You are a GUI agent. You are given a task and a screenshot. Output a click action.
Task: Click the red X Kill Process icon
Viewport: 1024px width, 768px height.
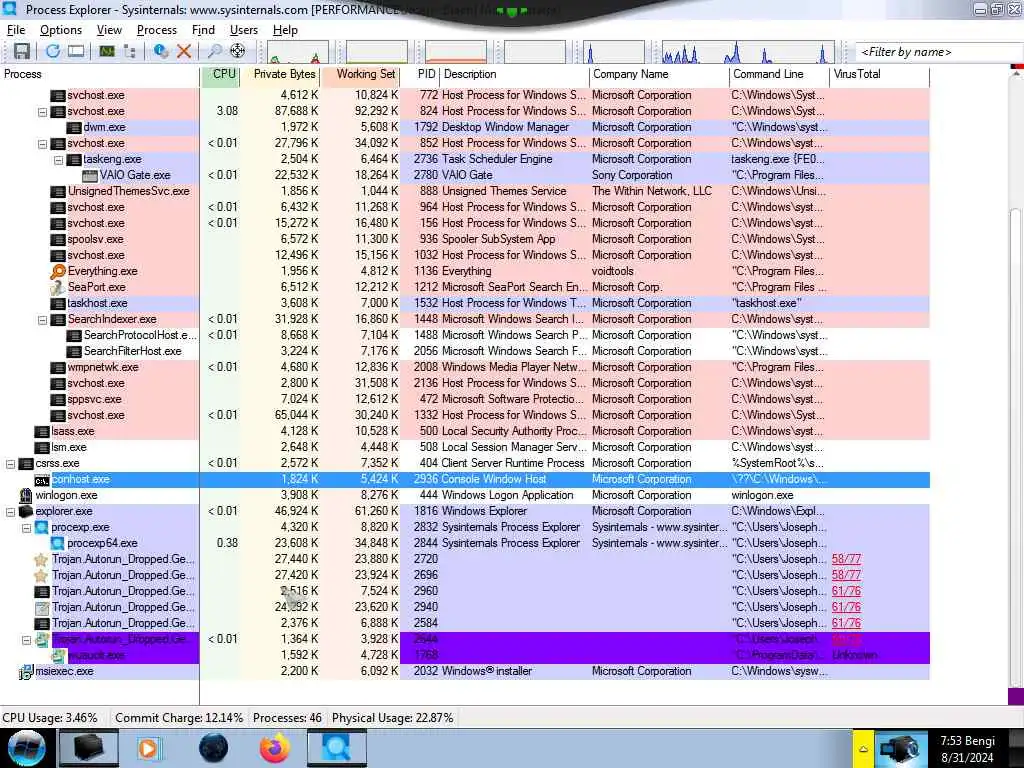coord(184,51)
